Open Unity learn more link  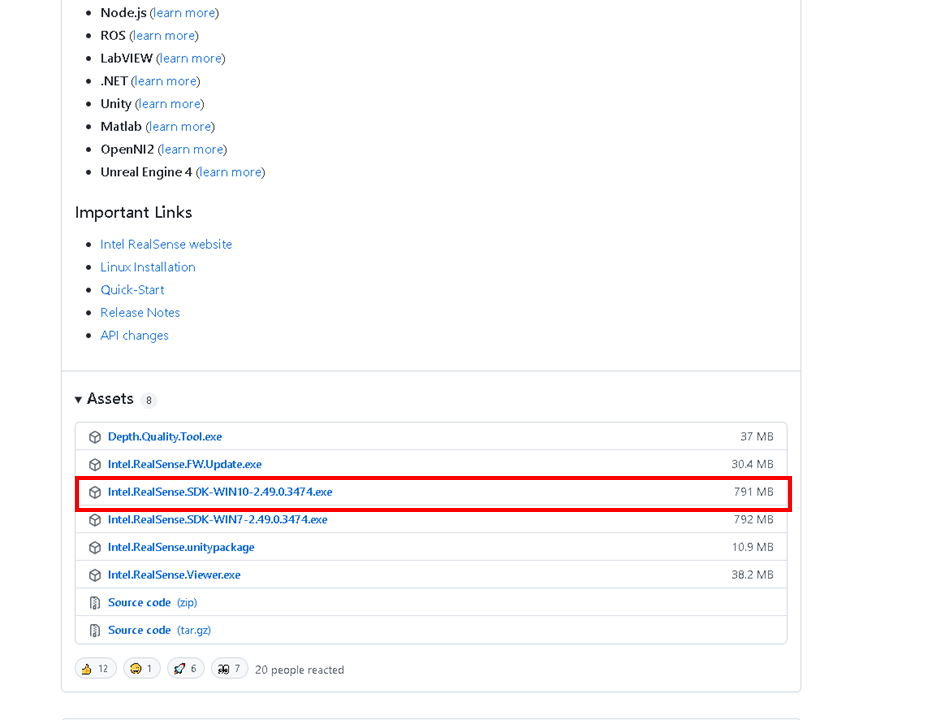pyautogui.click(x=170, y=104)
